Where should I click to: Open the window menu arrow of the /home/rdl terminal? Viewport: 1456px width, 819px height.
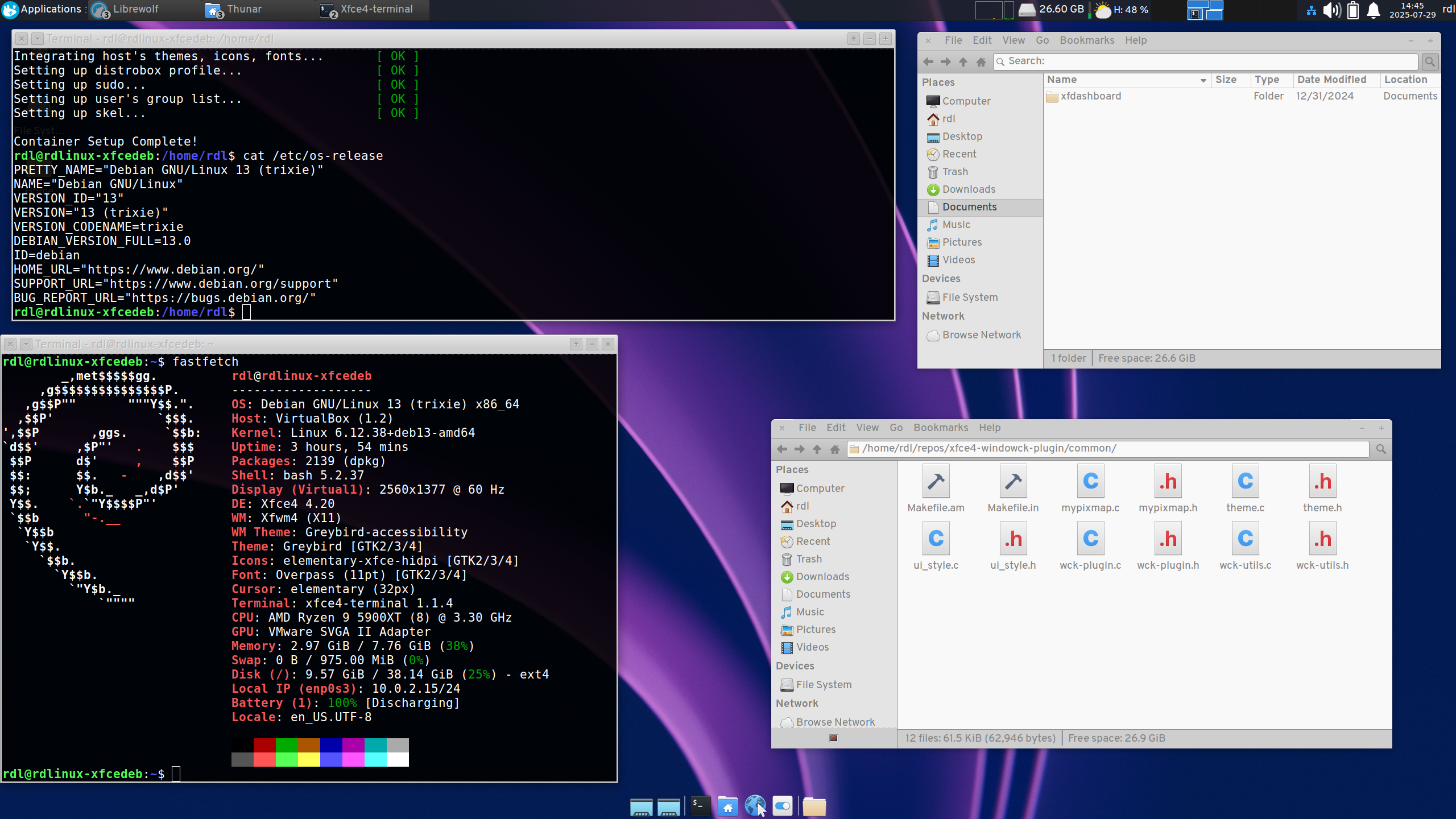pyautogui.click(x=37, y=39)
